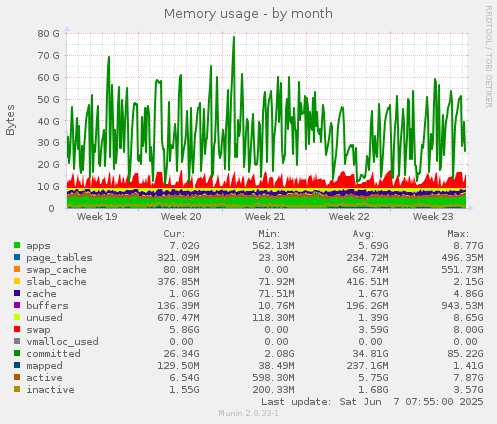Screen dimensions: 497x424
Task: Click the 'Munin 2.0.33-1' footer text
Action: coord(249,413)
